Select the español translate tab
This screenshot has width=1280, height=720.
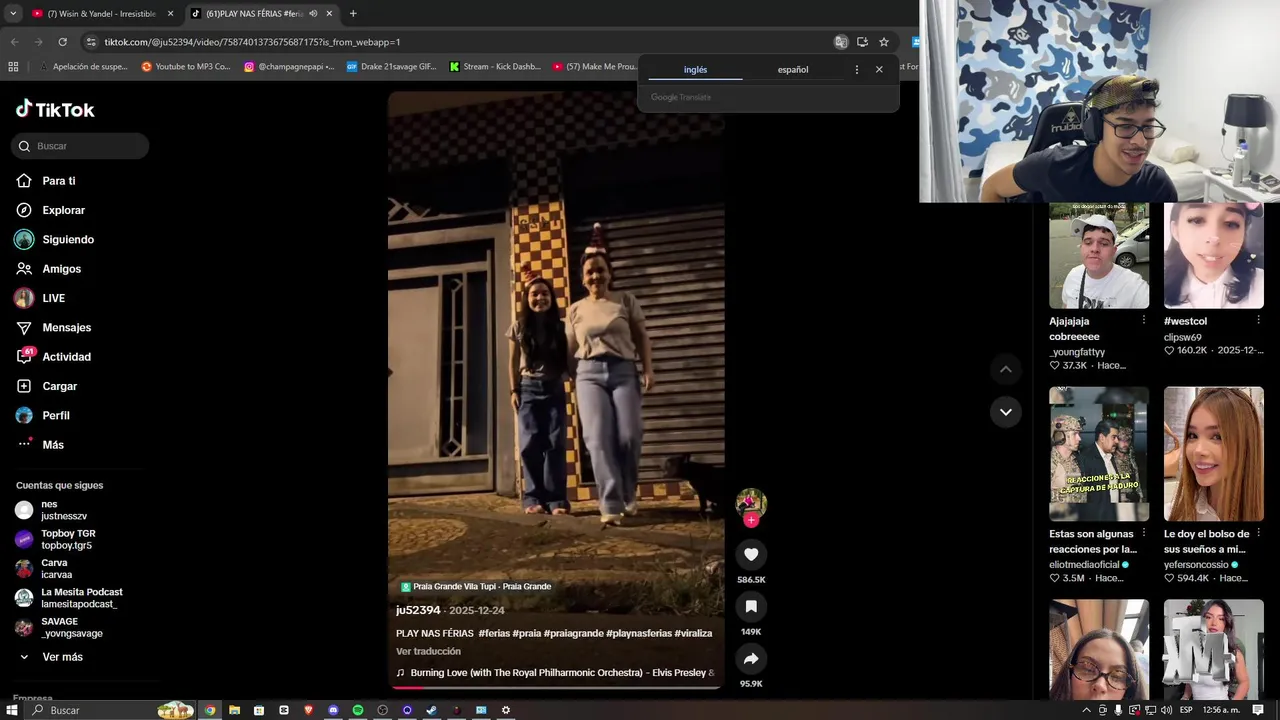tap(793, 70)
